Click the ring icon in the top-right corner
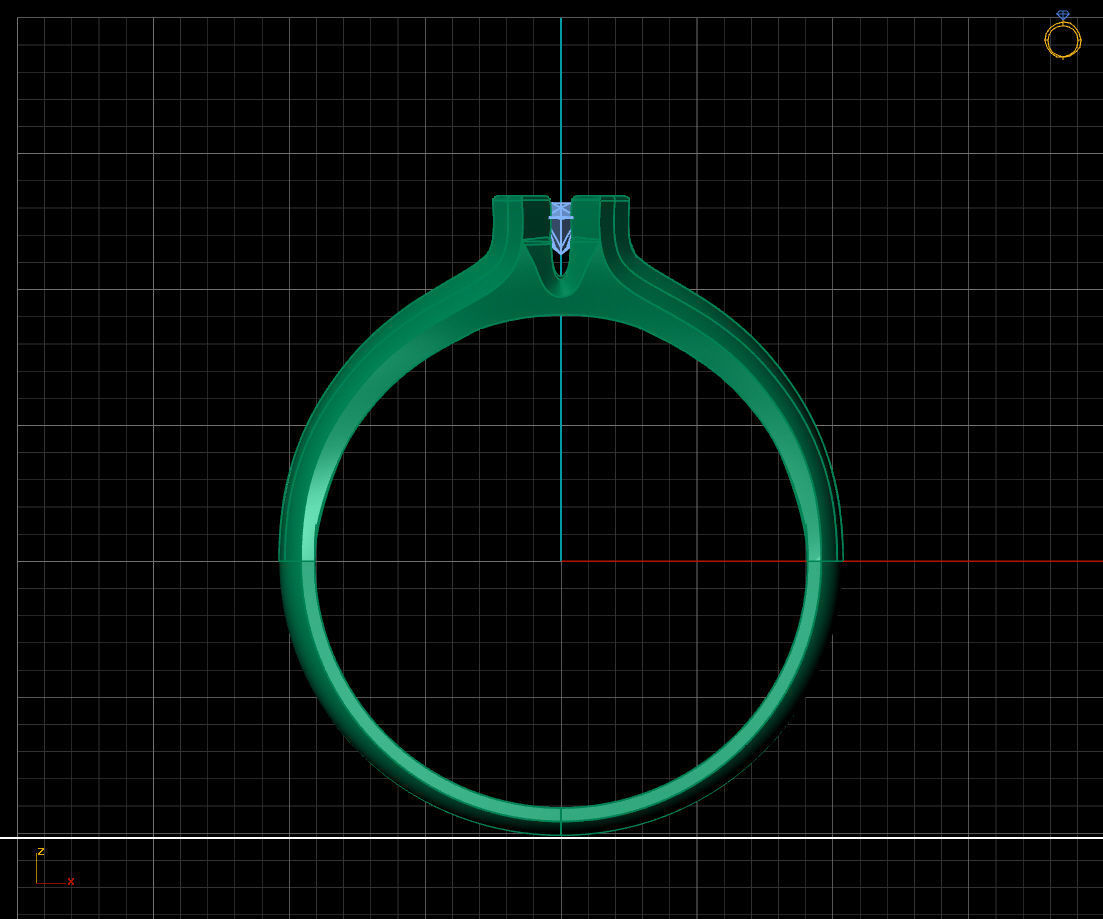This screenshot has height=919, width=1103. point(1062,34)
